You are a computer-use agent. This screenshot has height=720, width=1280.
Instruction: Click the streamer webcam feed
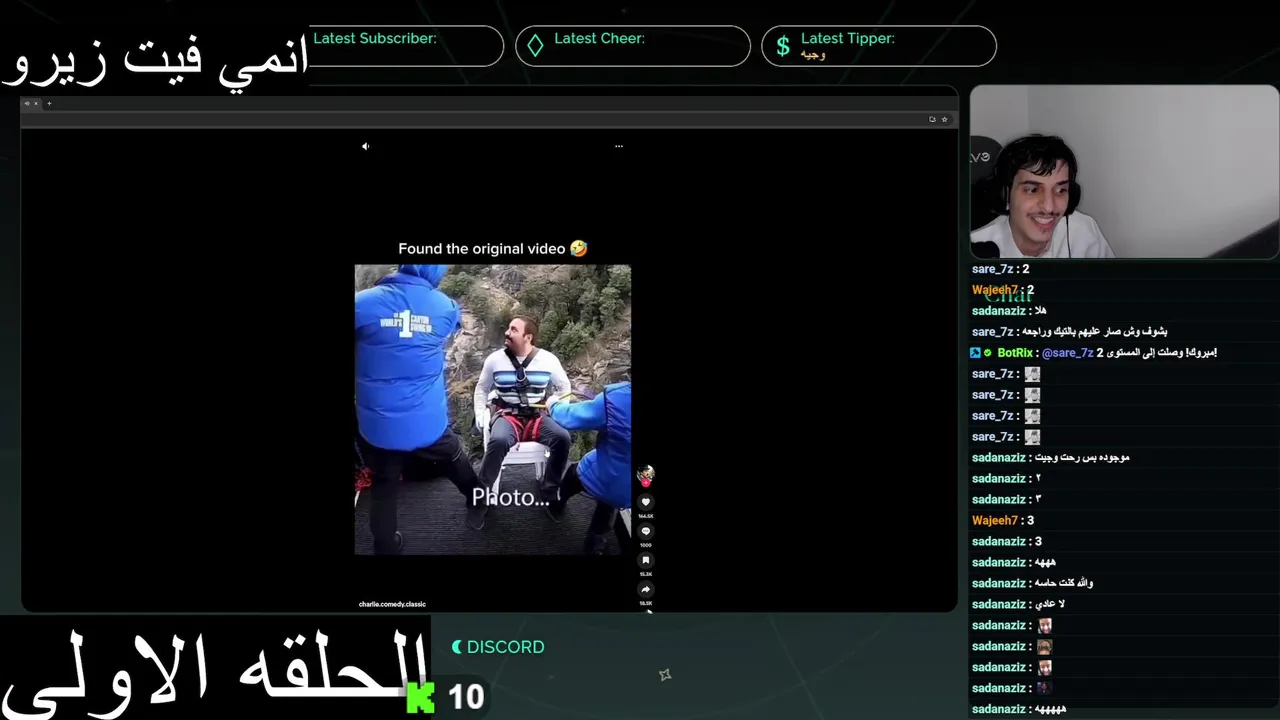[x=1124, y=172]
